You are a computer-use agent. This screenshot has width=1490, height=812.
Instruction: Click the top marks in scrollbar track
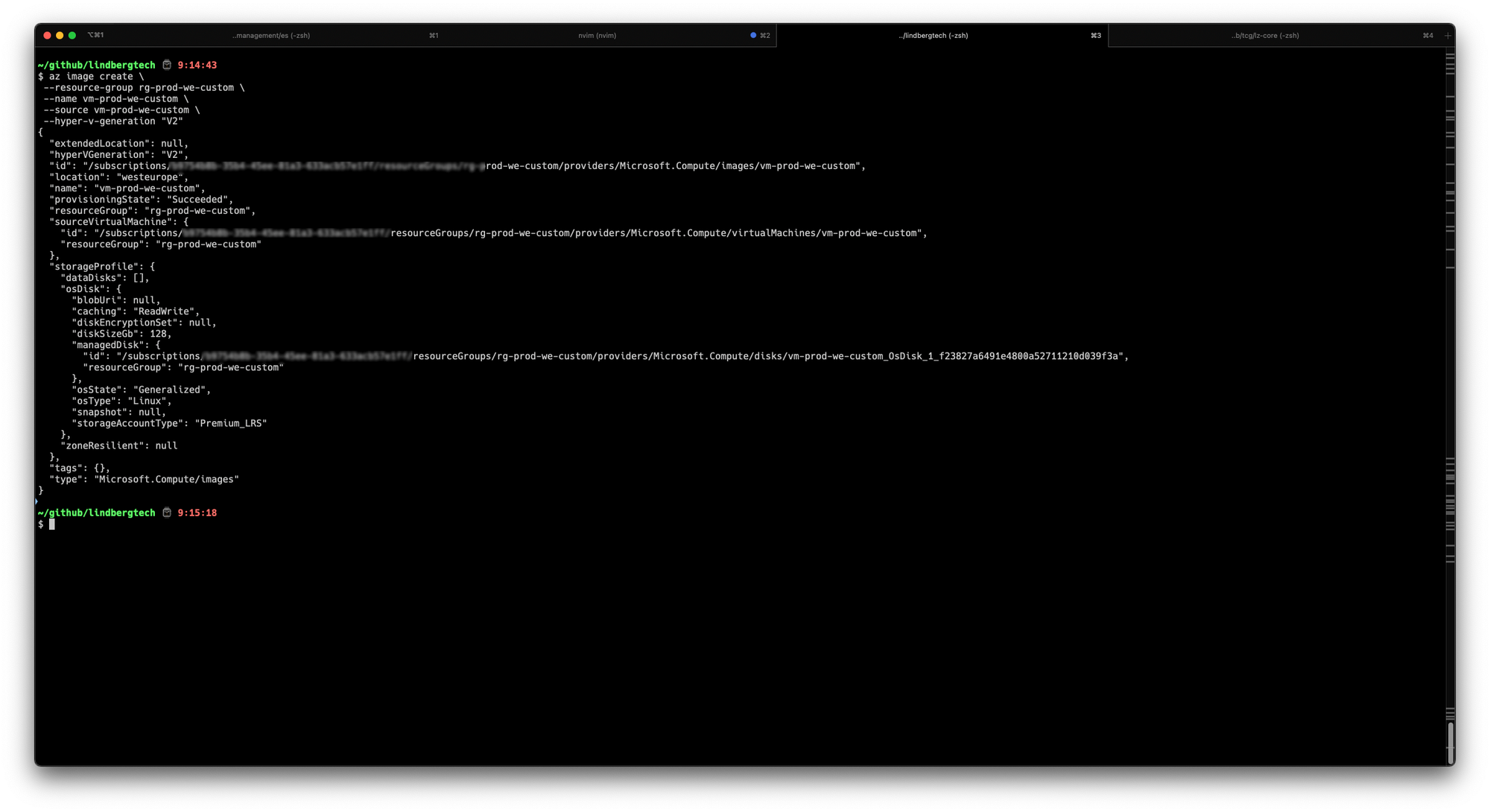click(1450, 63)
